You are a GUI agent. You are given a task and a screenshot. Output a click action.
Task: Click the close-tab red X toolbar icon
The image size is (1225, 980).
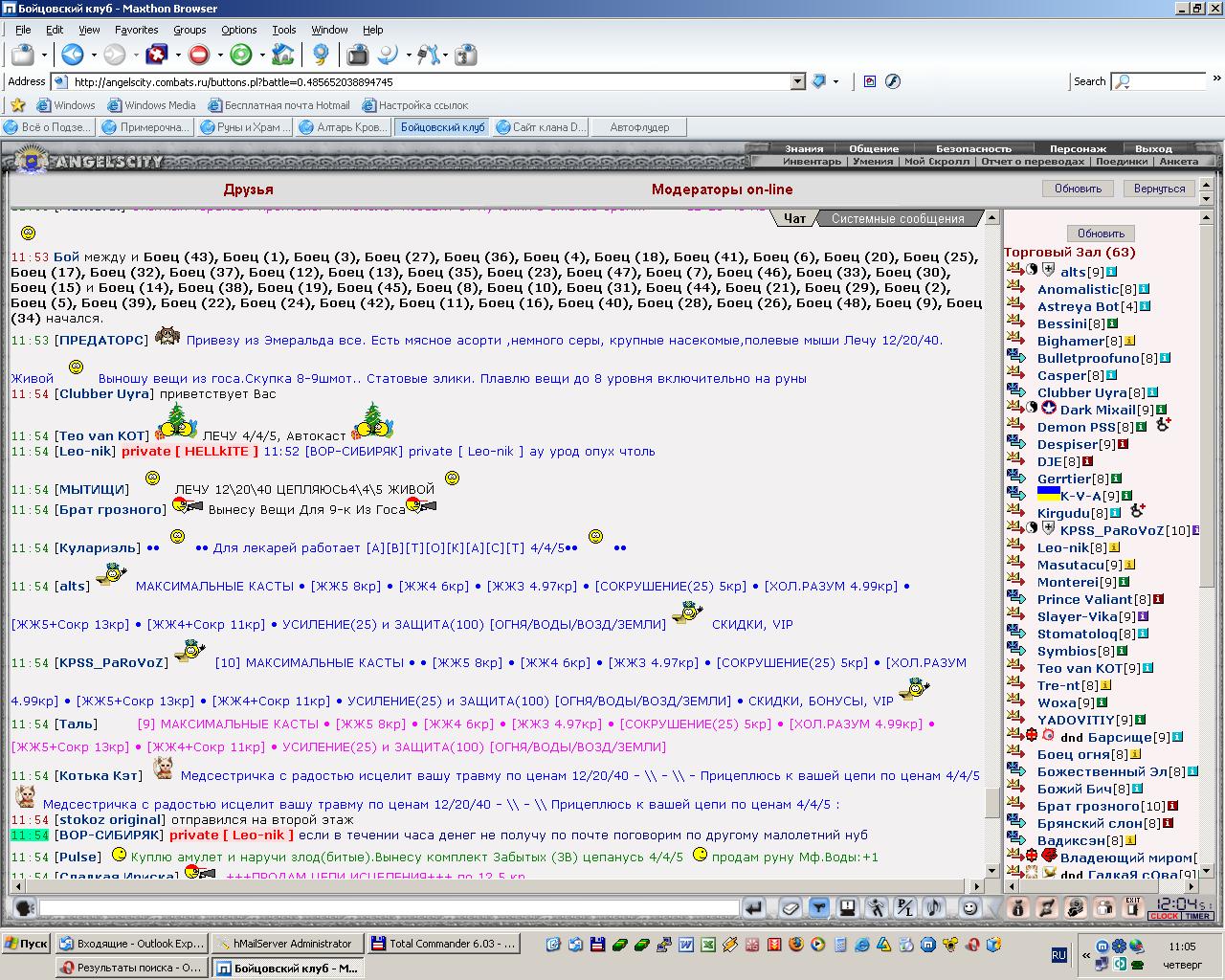point(157,55)
